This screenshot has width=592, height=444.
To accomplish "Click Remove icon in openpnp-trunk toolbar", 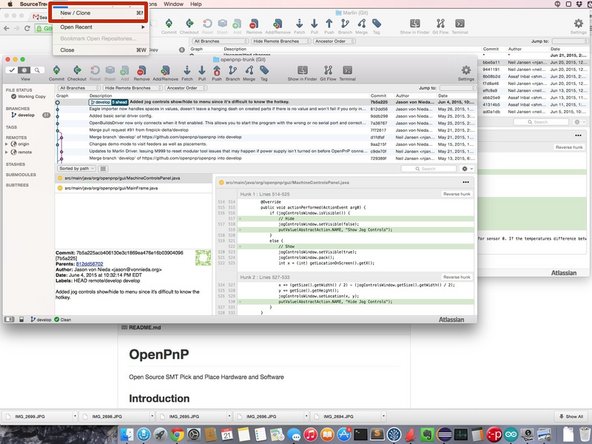I will click(x=142, y=72).
